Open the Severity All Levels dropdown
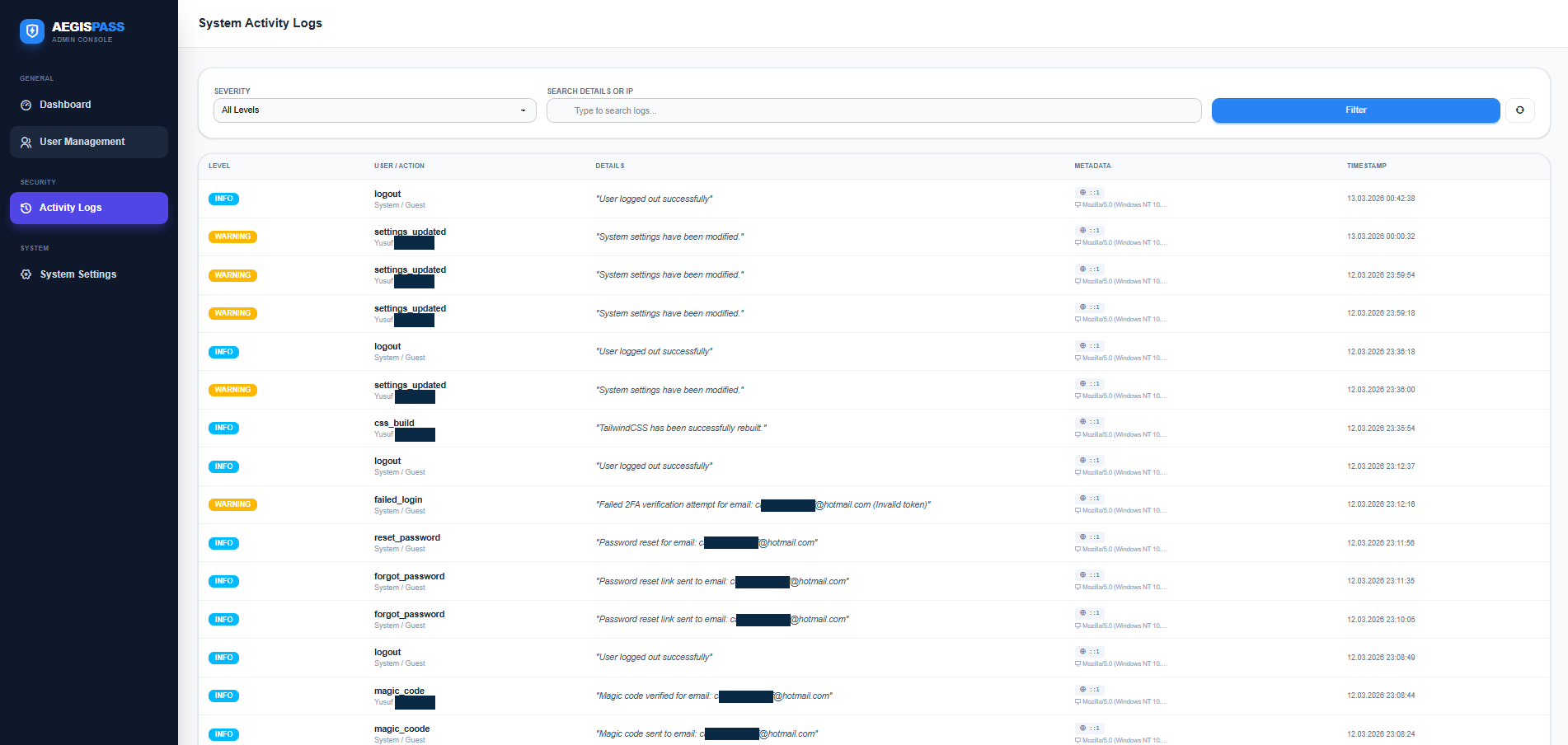The image size is (1568, 745). click(x=374, y=110)
